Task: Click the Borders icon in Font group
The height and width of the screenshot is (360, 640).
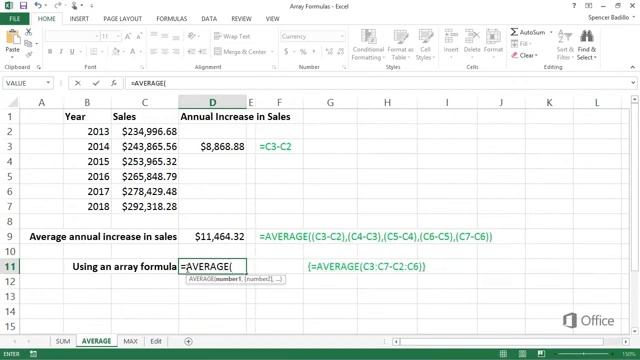Action: pyautogui.click(x=93, y=52)
